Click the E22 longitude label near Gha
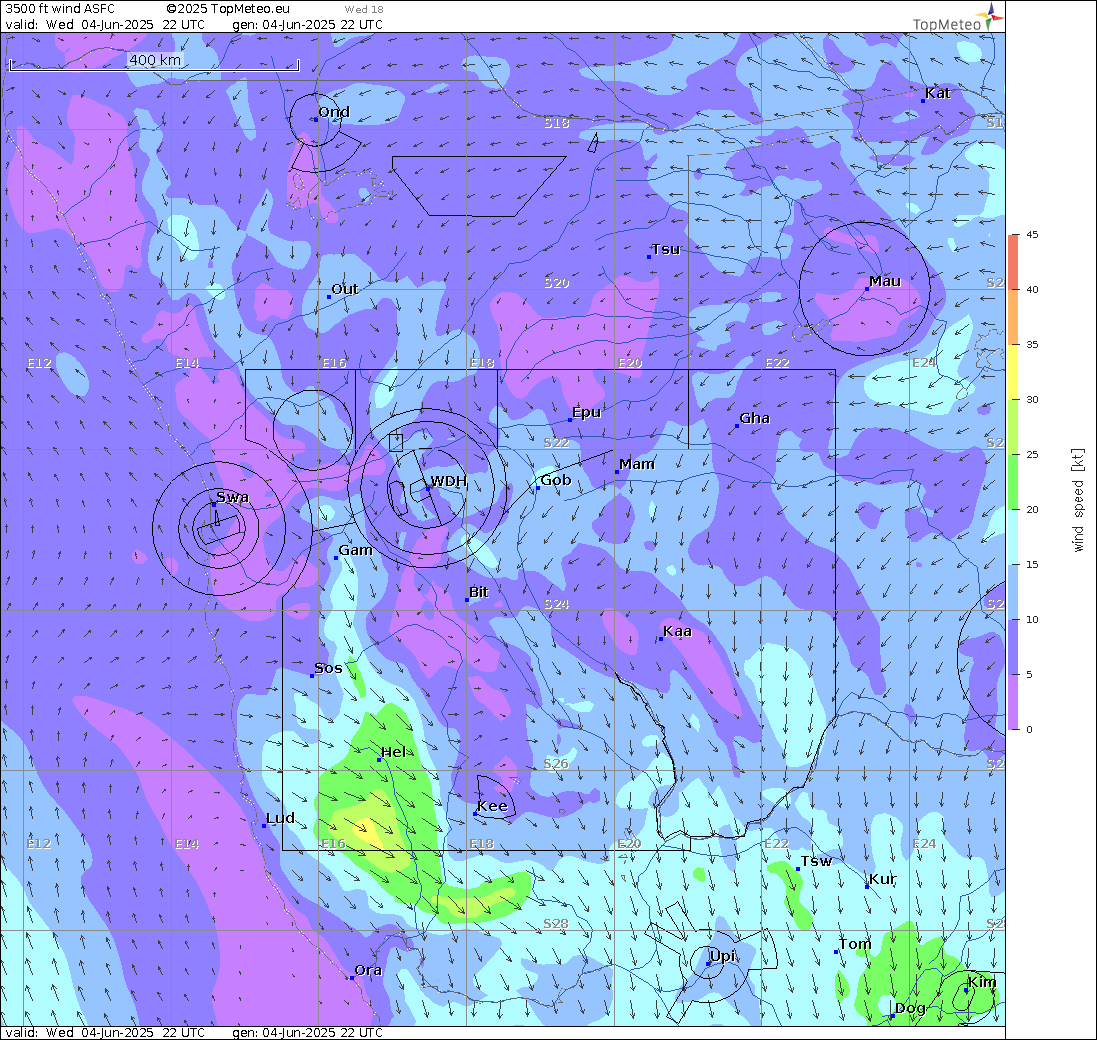This screenshot has height=1040, width=1097. click(x=777, y=363)
